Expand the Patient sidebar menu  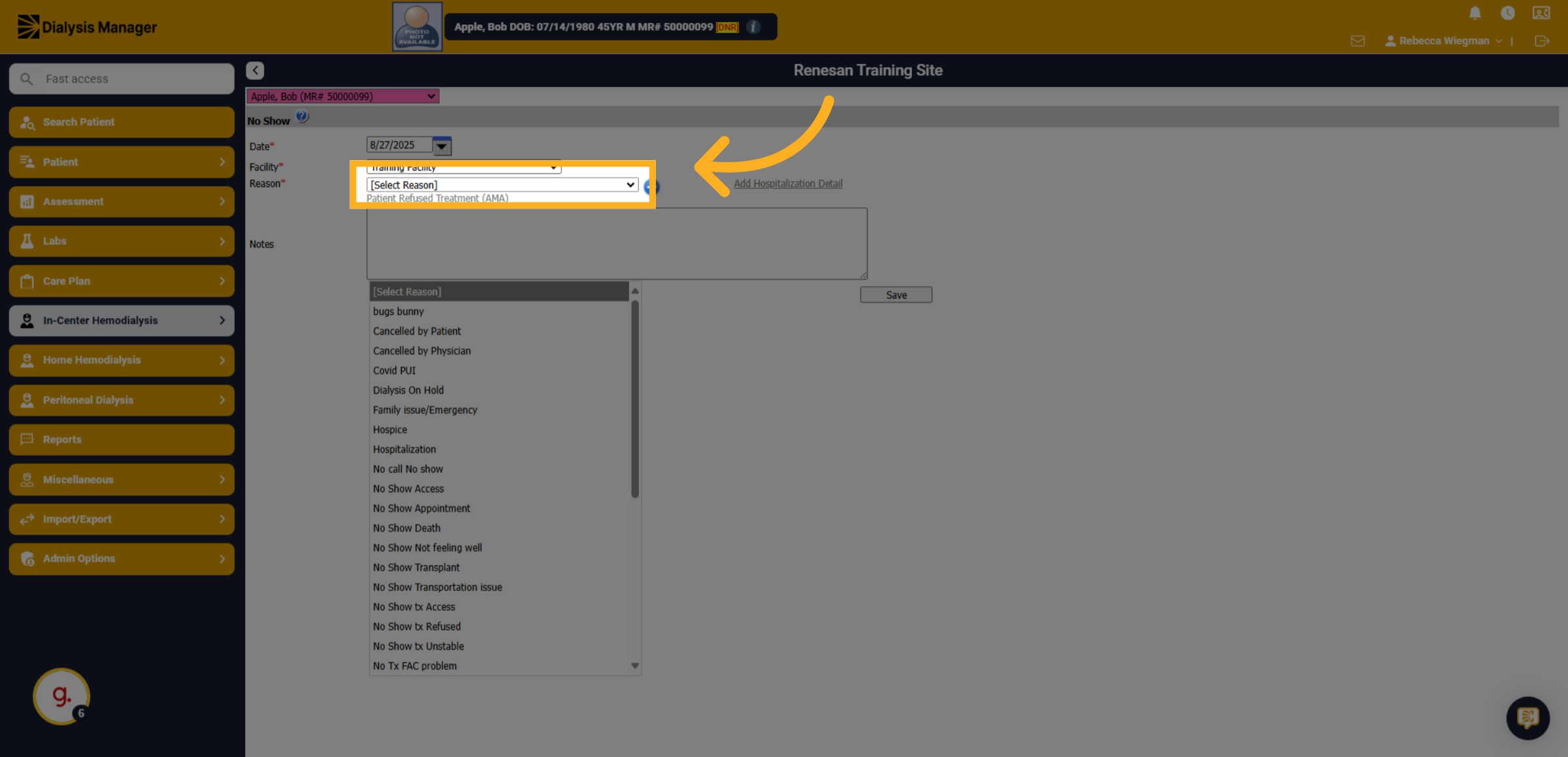[122, 162]
